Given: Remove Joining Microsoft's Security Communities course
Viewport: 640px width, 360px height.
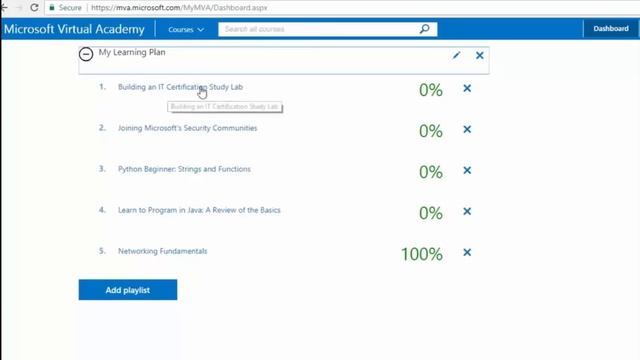Looking at the screenshot, I should point(467,129).
